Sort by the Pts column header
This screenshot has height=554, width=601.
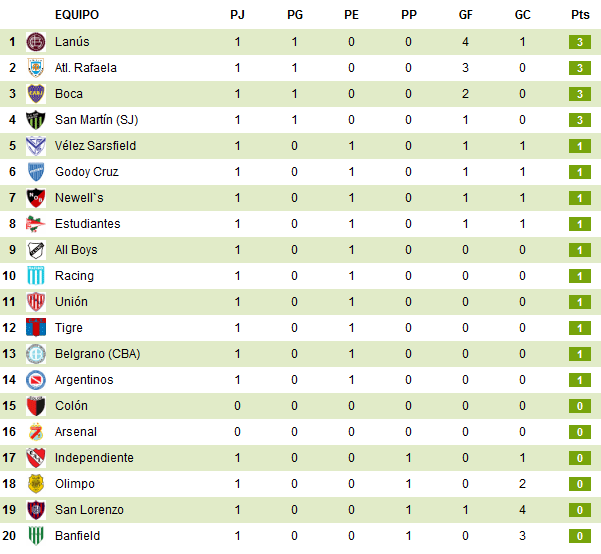coord(580,15)
